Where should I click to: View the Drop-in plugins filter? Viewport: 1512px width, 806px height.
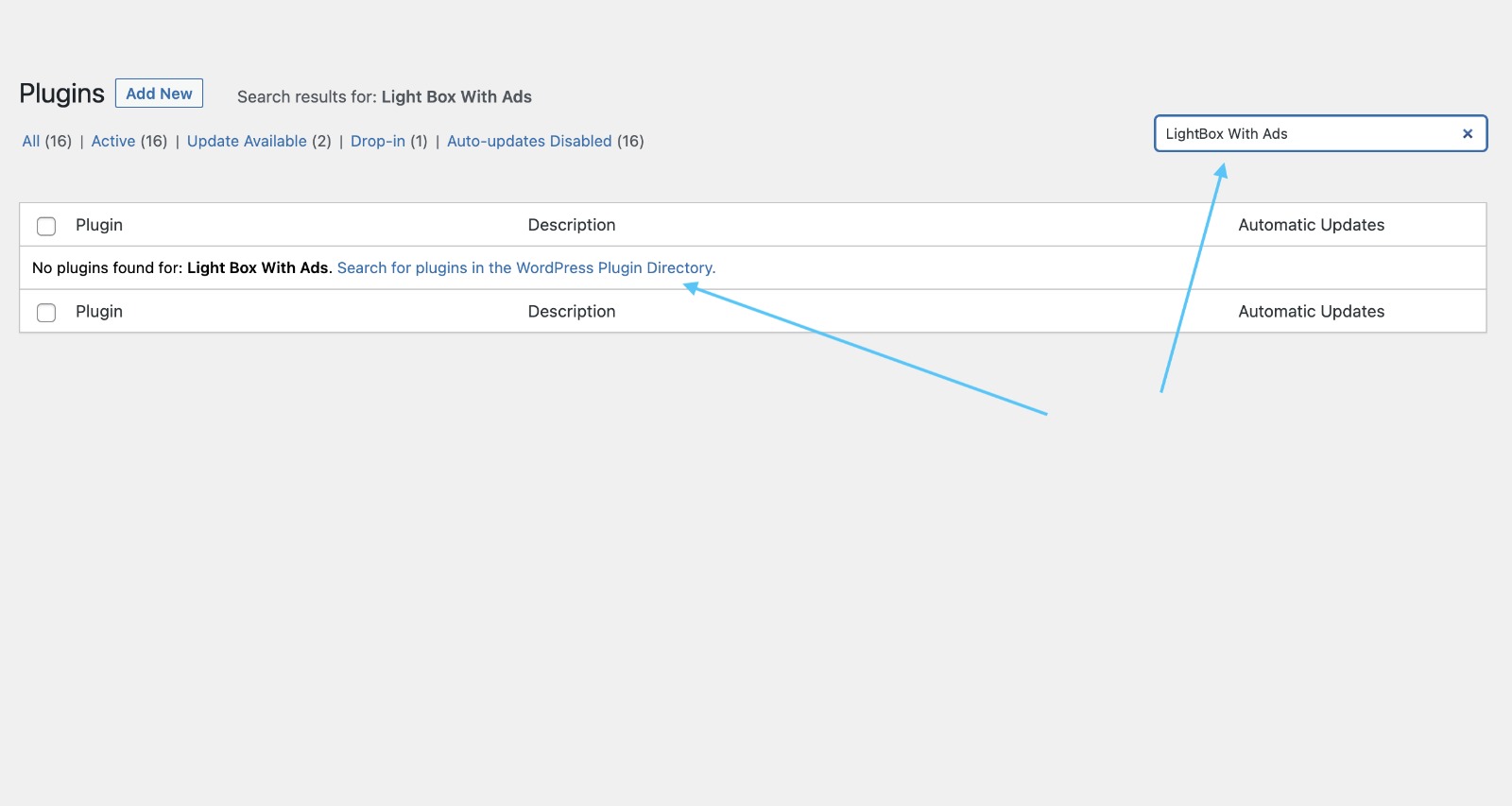378,141
